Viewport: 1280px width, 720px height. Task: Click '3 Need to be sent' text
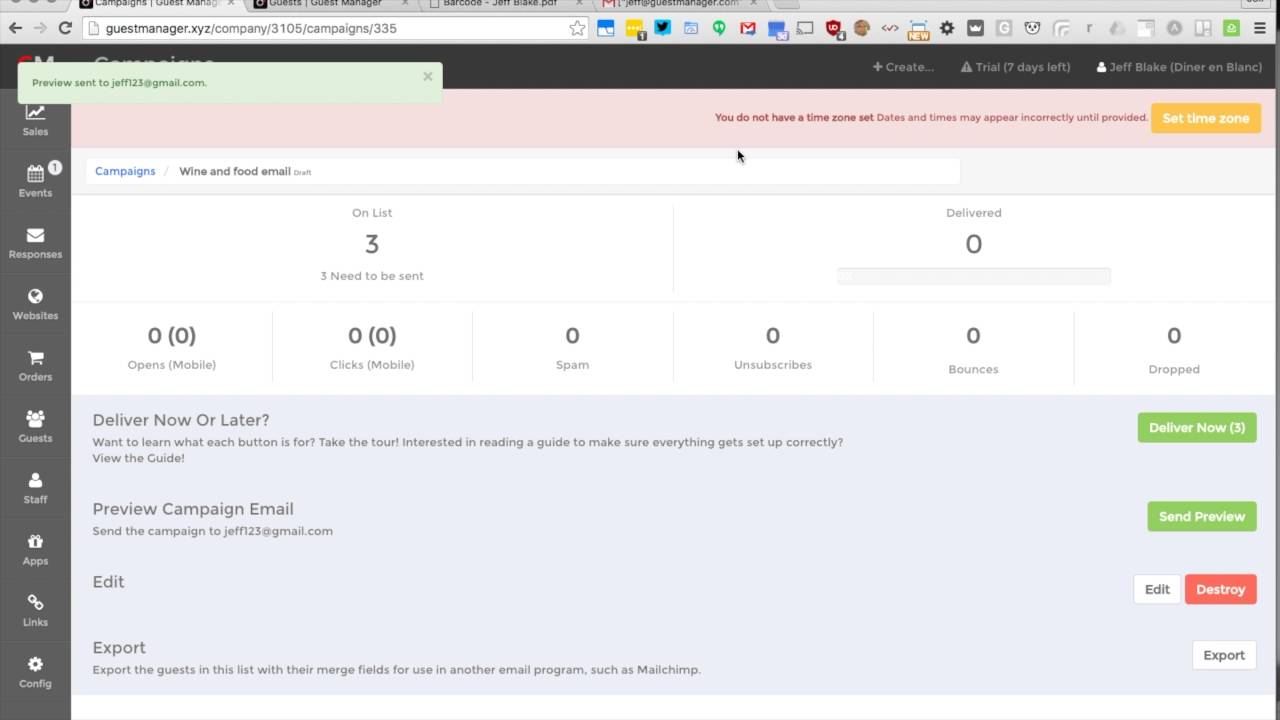click(372, 276)
